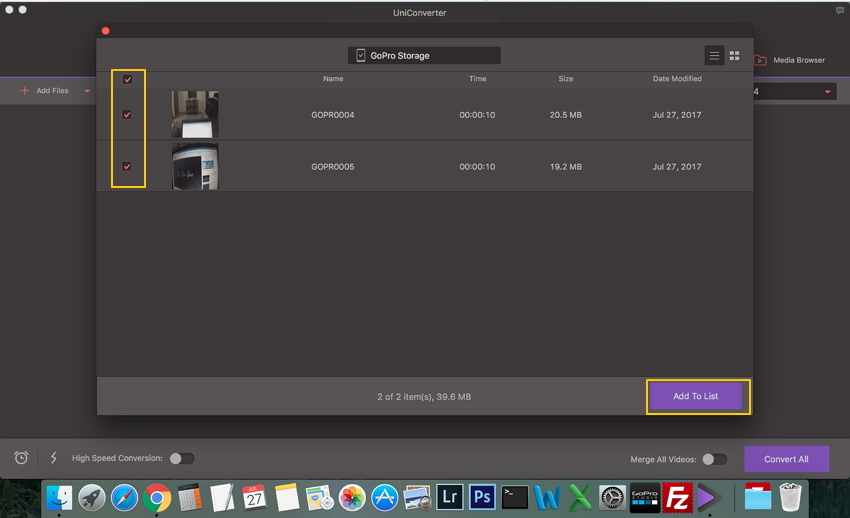Viewport: 850px width, 518px height.
Task: Open the Trash in the dock
Action: tap(790, 497)
